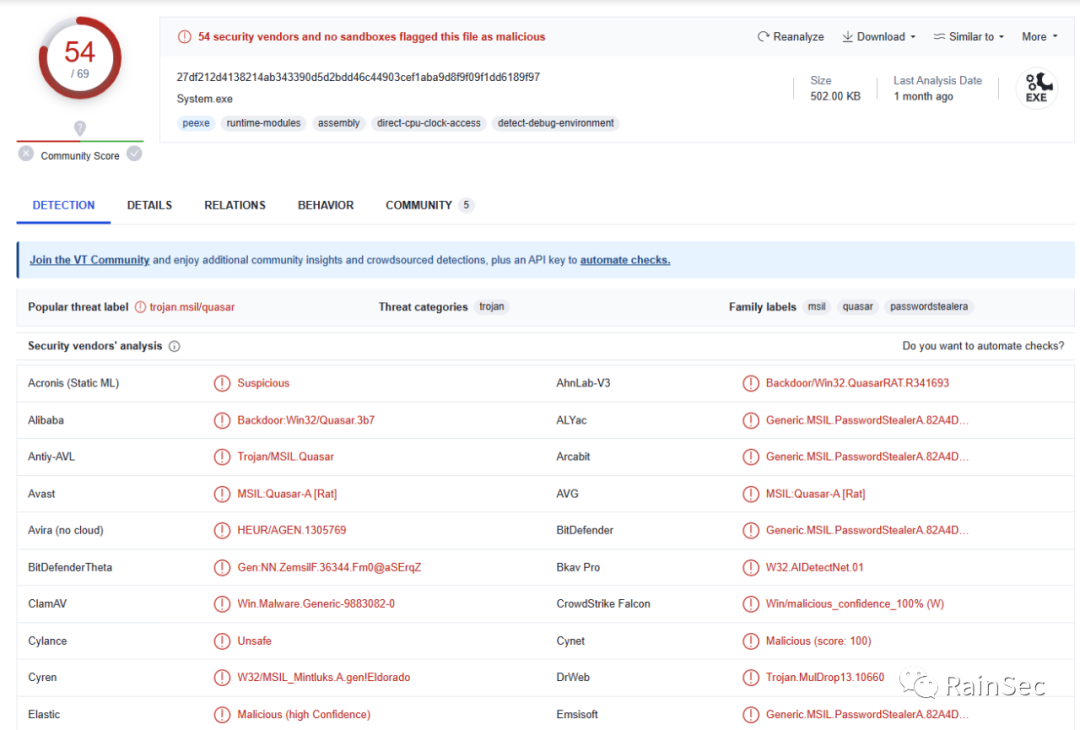Image resolution: width=1080 pixels, height=730 pixels.
Task: Click the assembly tag
Action: (339, 123)
